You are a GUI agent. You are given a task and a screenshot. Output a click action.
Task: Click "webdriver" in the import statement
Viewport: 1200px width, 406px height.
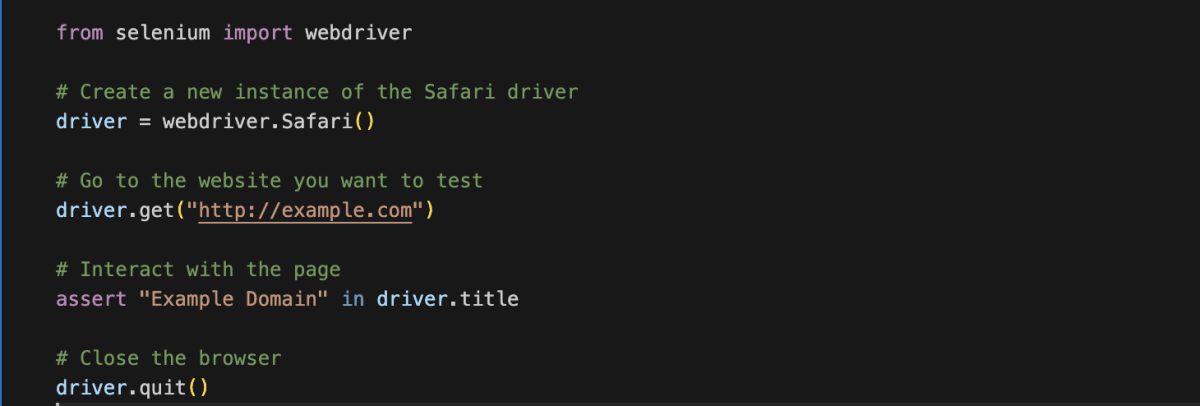pos(358,33)
